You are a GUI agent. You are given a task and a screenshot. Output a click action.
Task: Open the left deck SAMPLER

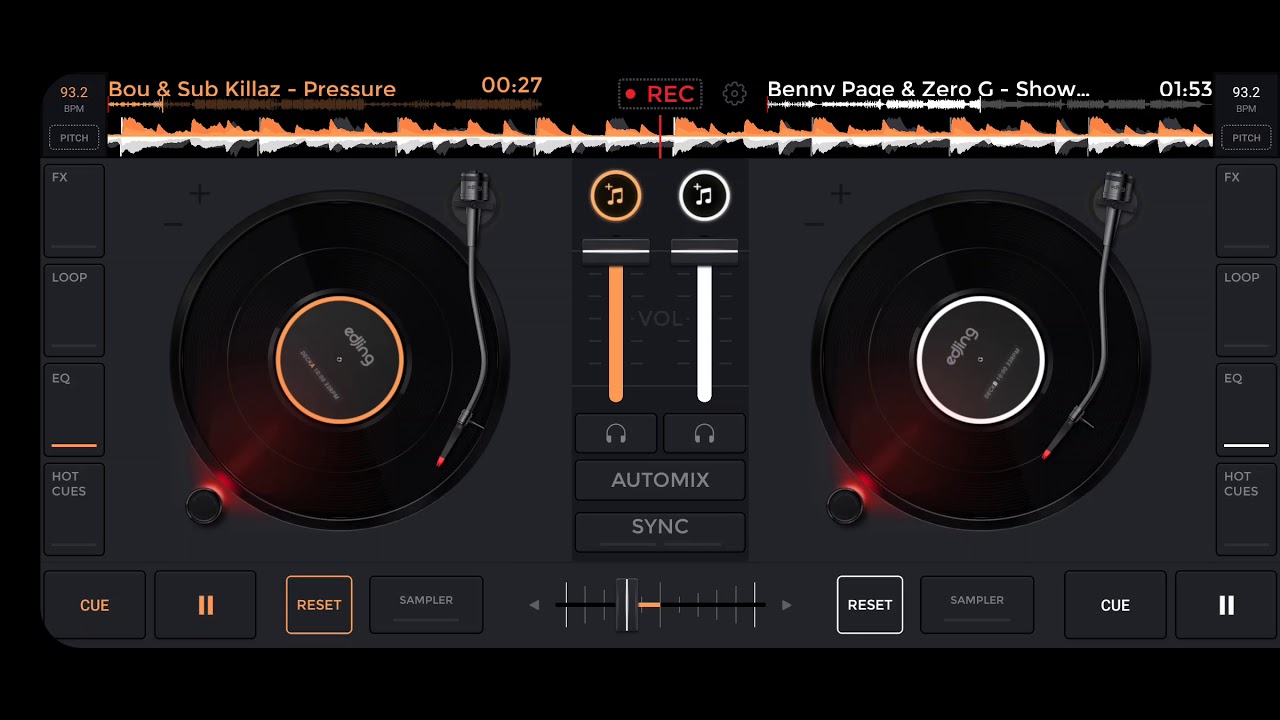tap(426, 605)
